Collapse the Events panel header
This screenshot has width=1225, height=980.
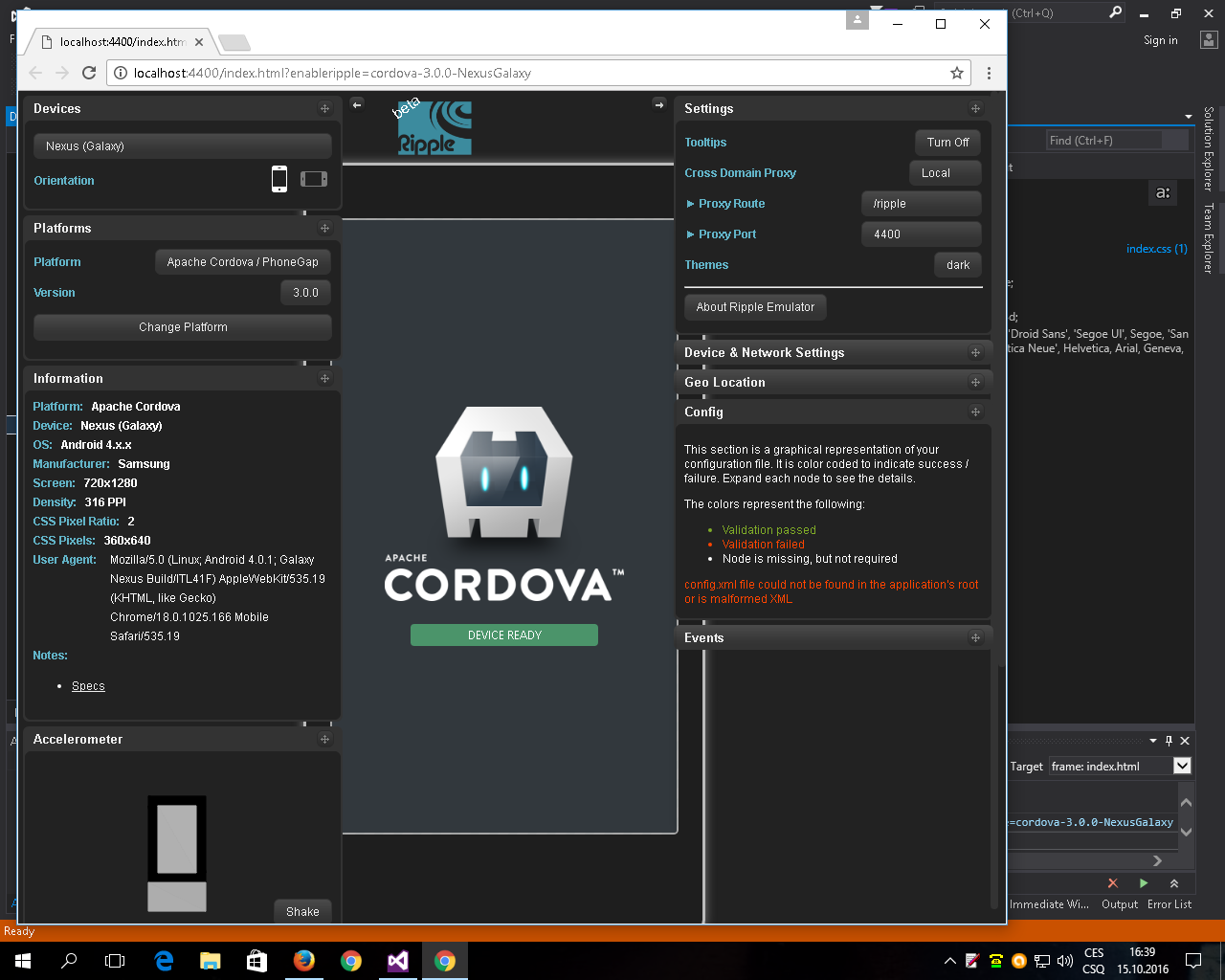[833, 638]
